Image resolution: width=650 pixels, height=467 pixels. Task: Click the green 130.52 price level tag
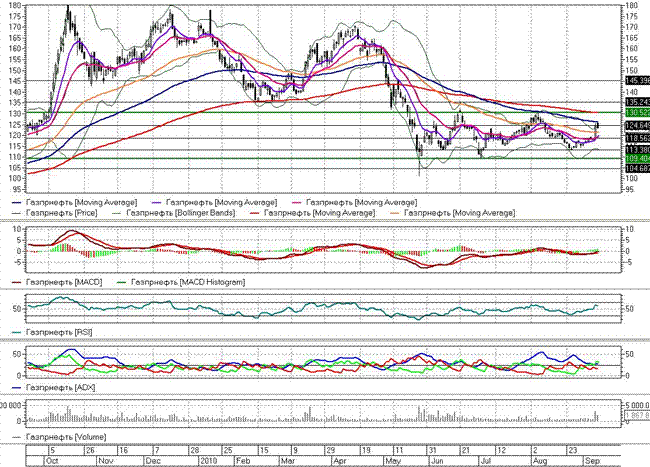point(637,113)
